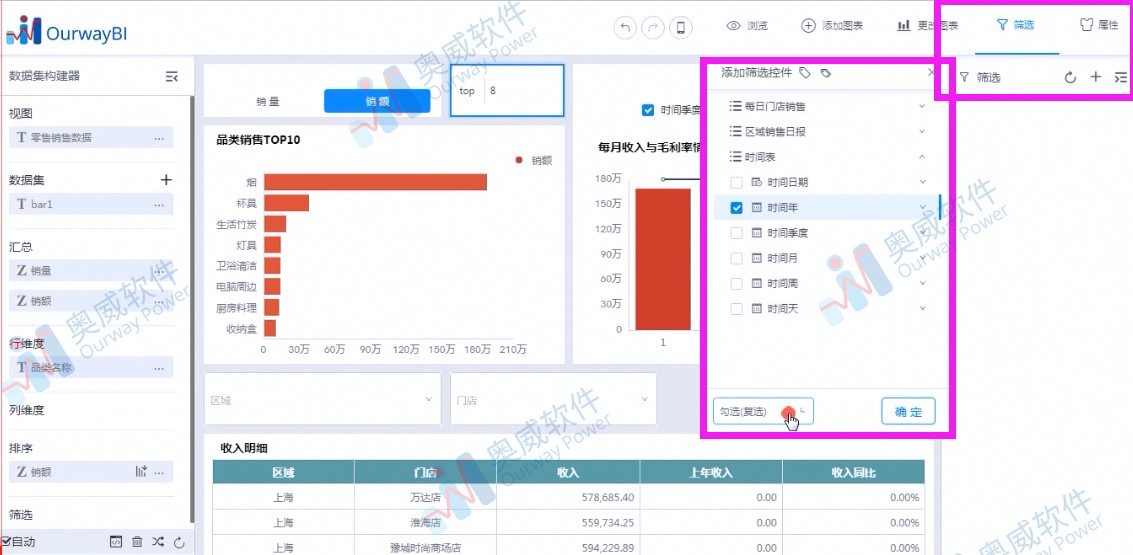Click the 万达店 table cell
Viewport: 1133px width, 555px height.
coord(425,497)
